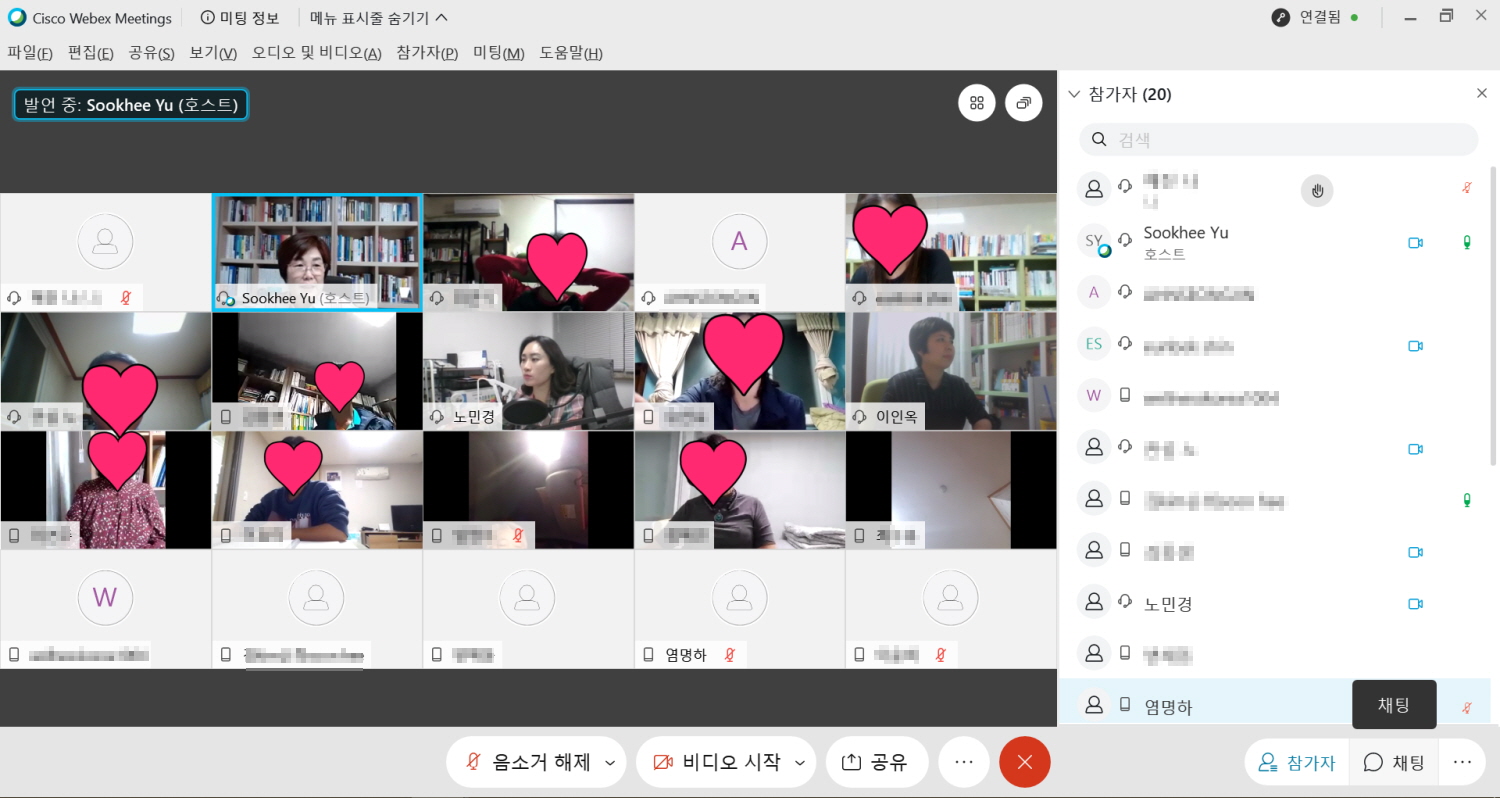The image size is (1500, 798).
Task: Click the floating panel view icon
Action: [x=1023, y=103]
